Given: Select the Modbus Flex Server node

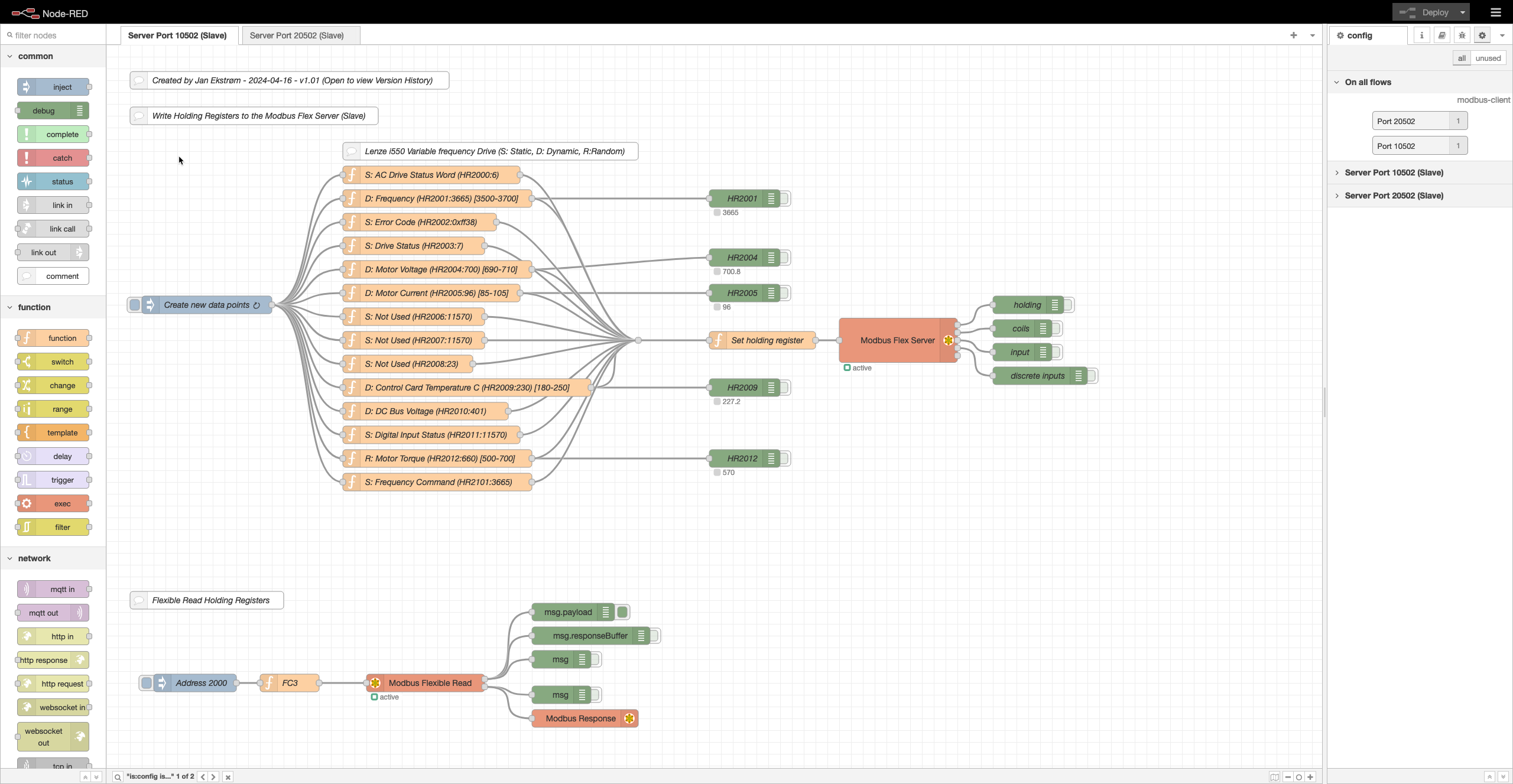Looking at the screenshot, I should (898, 340).
